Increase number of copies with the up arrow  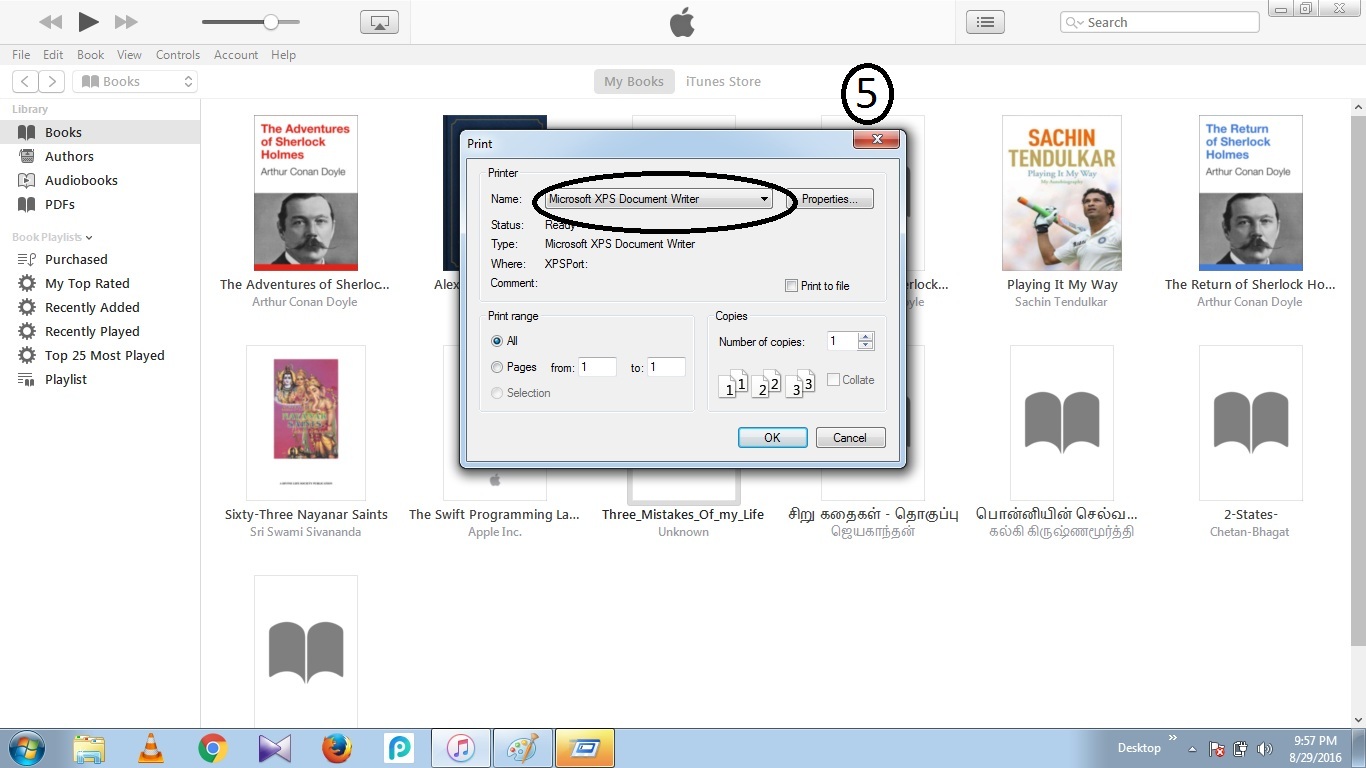866,336
